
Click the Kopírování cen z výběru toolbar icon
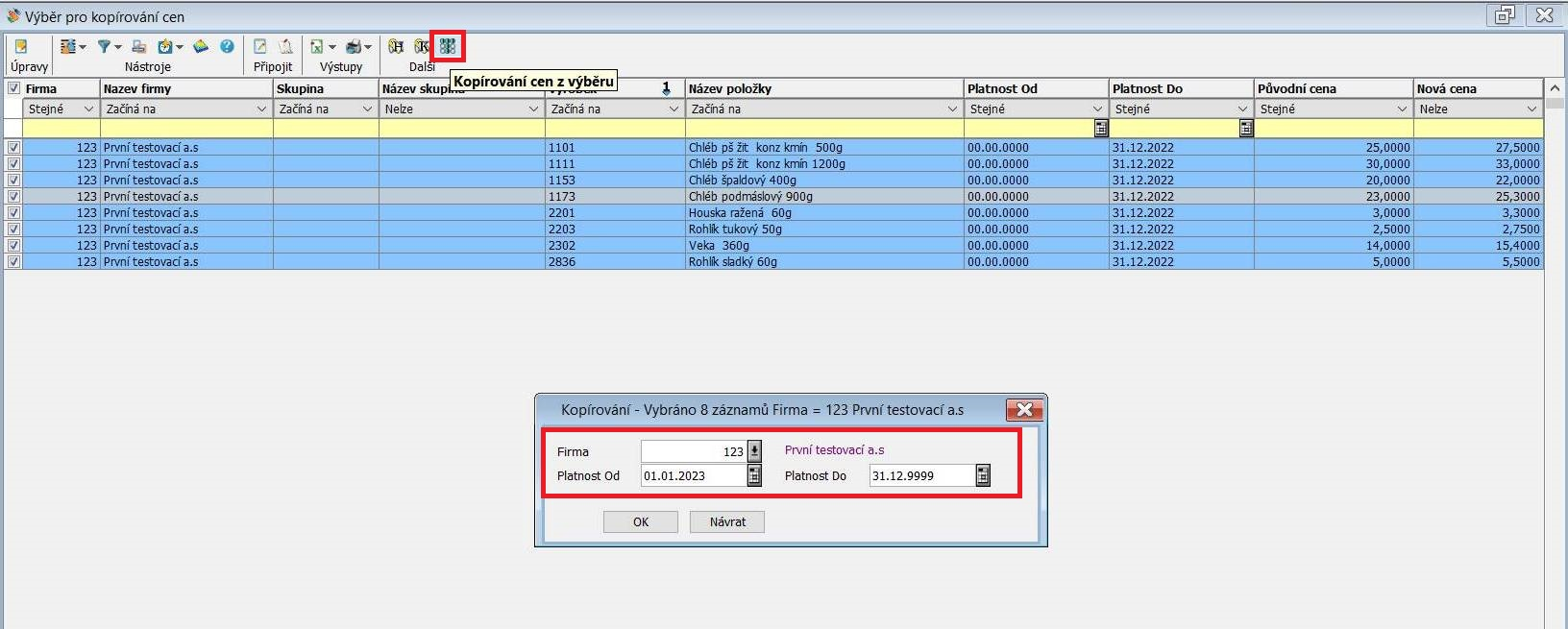[x=448, y=46]
